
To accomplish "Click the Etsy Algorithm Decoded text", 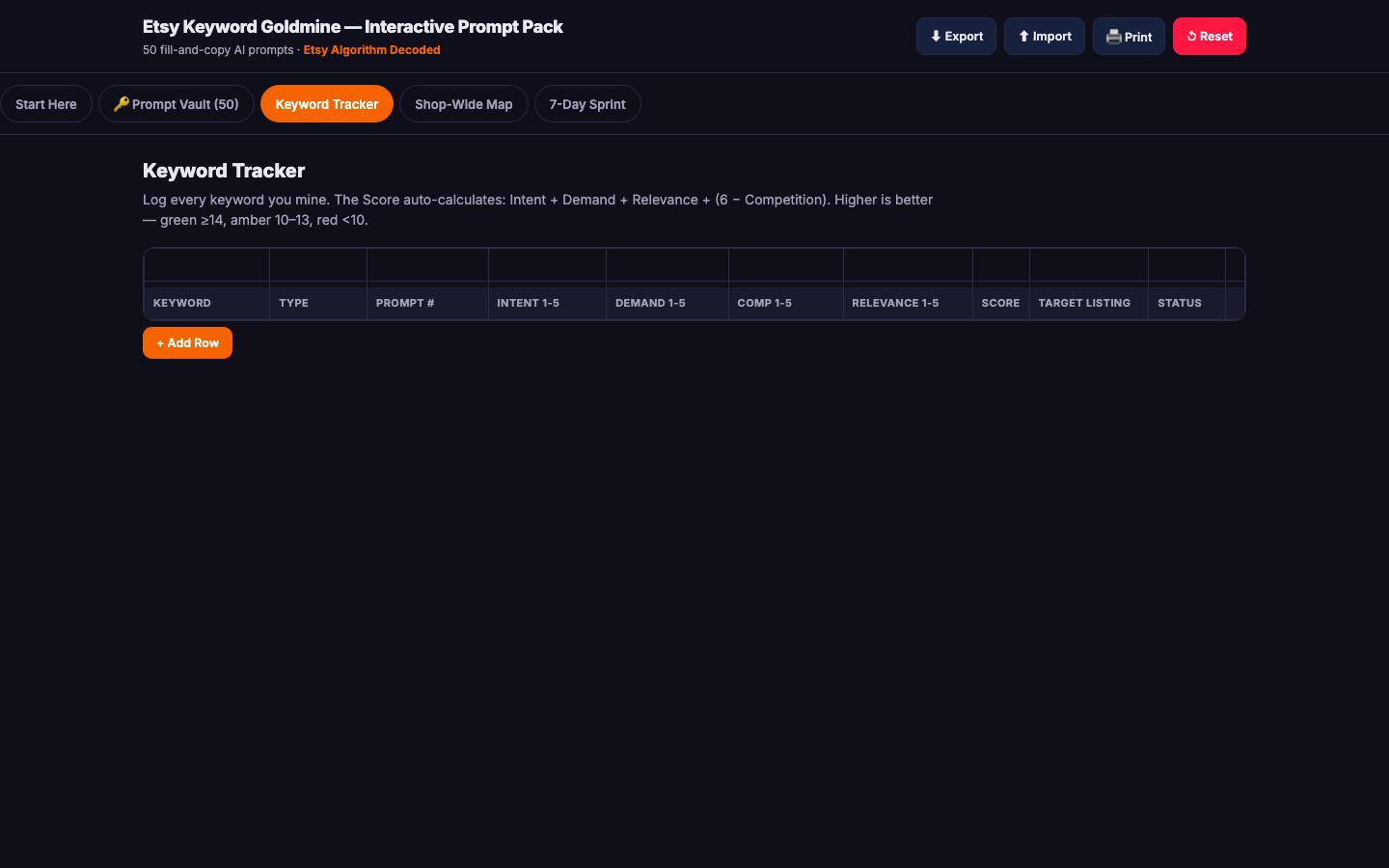I will [371, 50].
